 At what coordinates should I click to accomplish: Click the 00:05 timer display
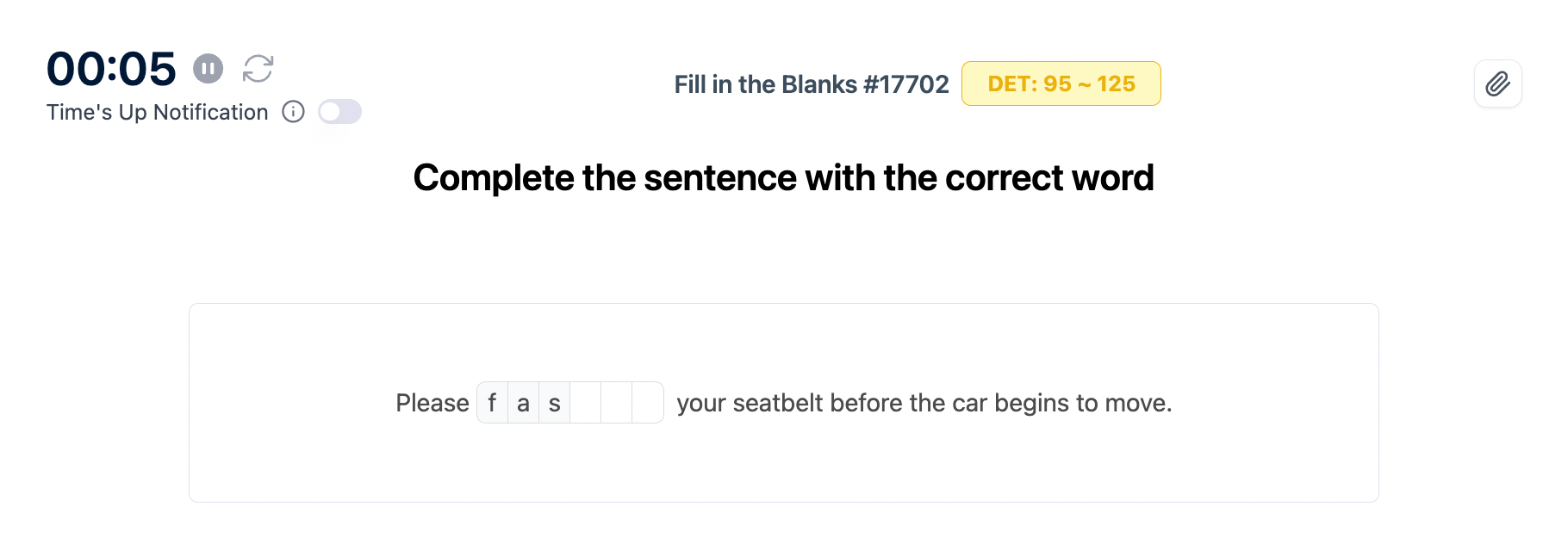click(x=111, y=69)
